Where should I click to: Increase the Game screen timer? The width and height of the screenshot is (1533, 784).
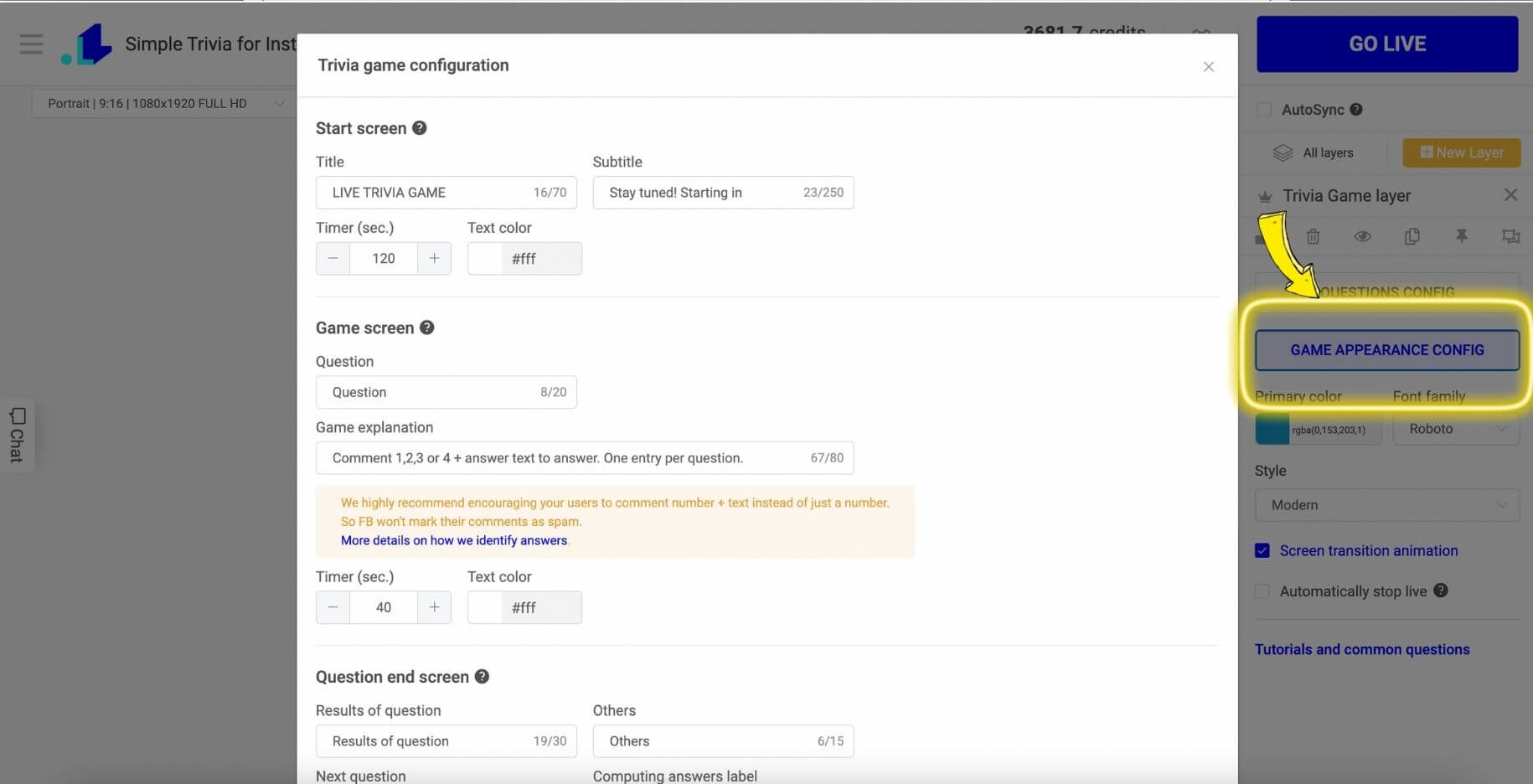pos(434,607)
